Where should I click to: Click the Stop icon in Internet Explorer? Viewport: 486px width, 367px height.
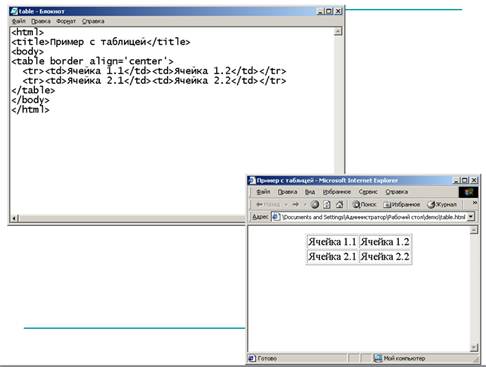[315, 204]
